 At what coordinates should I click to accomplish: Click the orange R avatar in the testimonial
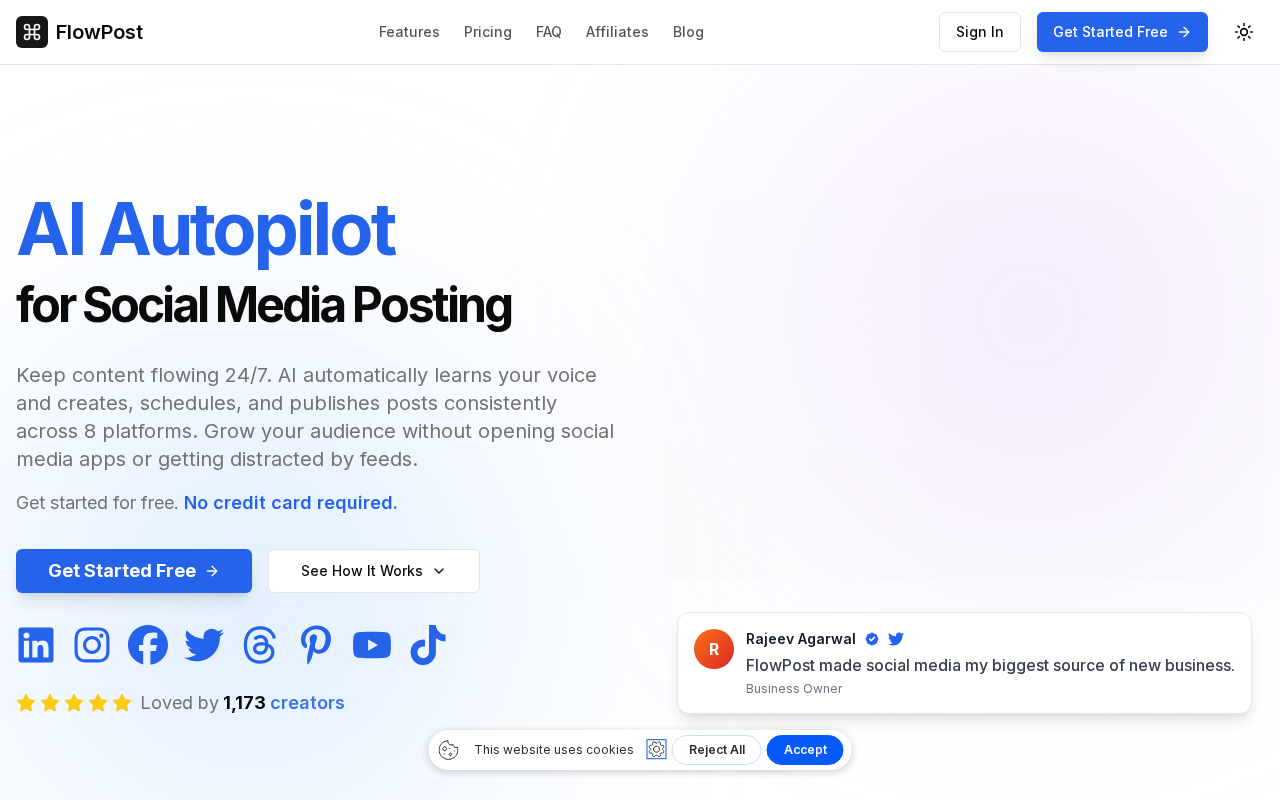[714, 649]
